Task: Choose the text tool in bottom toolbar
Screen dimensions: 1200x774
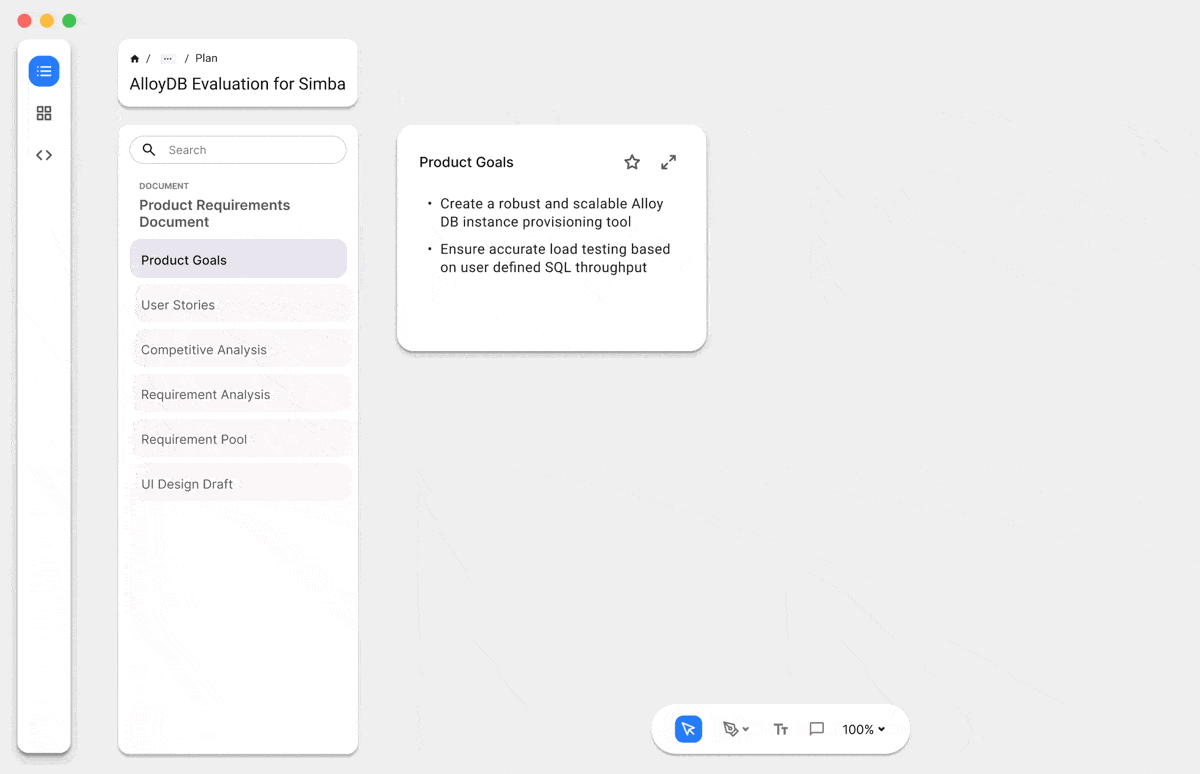Action: coord(781,729)
